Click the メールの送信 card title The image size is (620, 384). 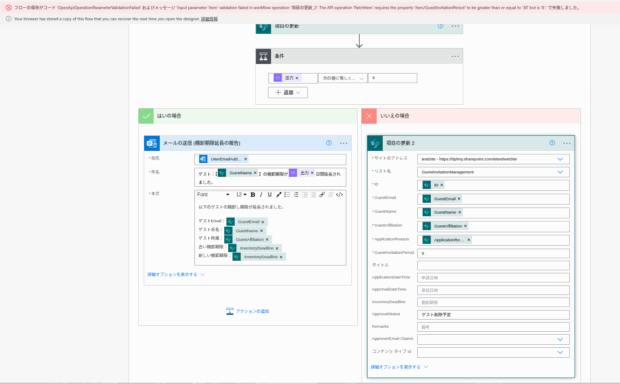202,143
